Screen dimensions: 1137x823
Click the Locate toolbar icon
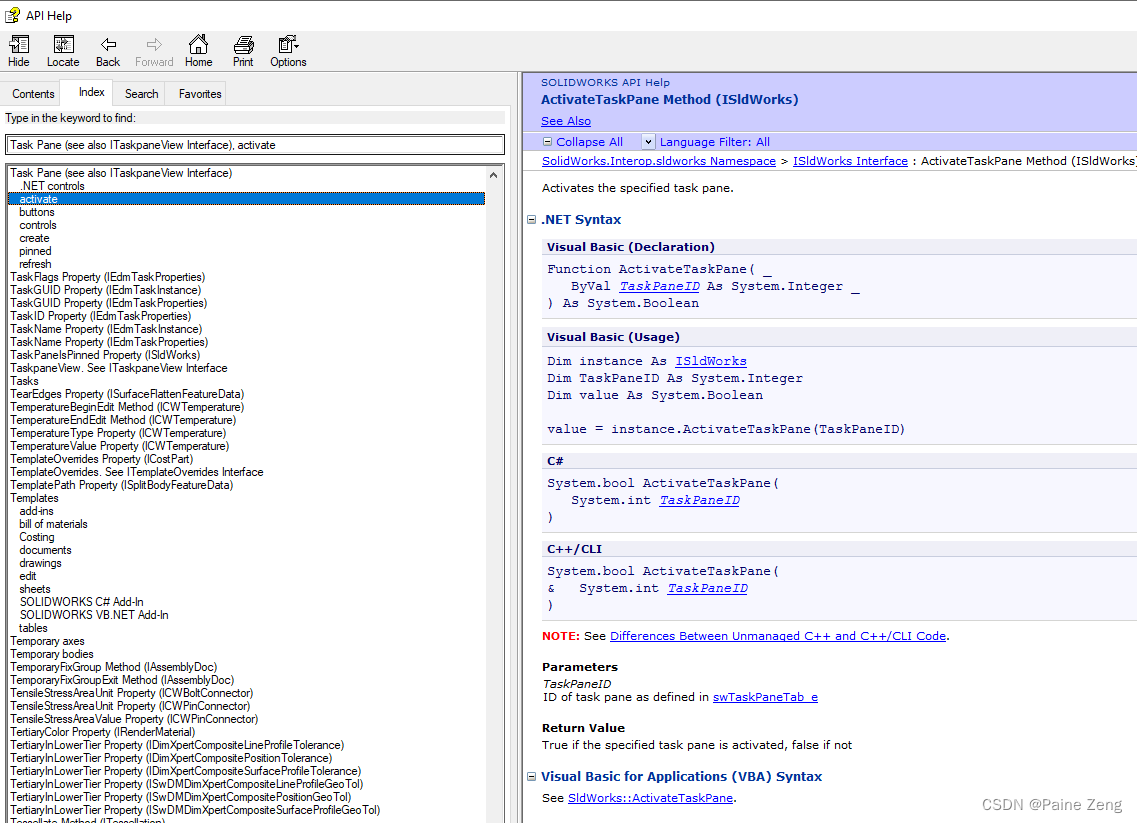pos(63,51)
